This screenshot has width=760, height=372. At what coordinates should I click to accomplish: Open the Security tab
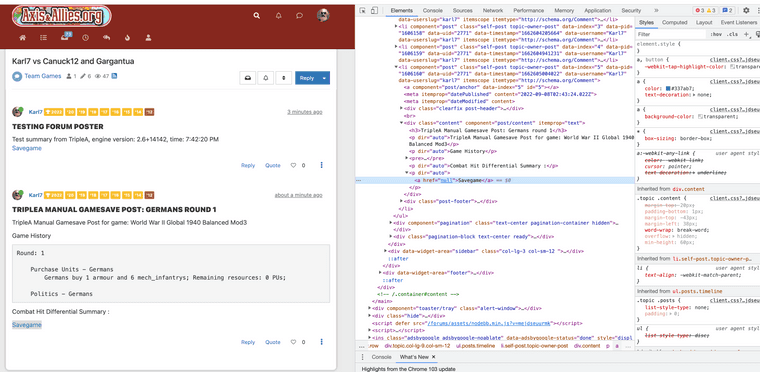pyautogui.click(x=631, y=10)
